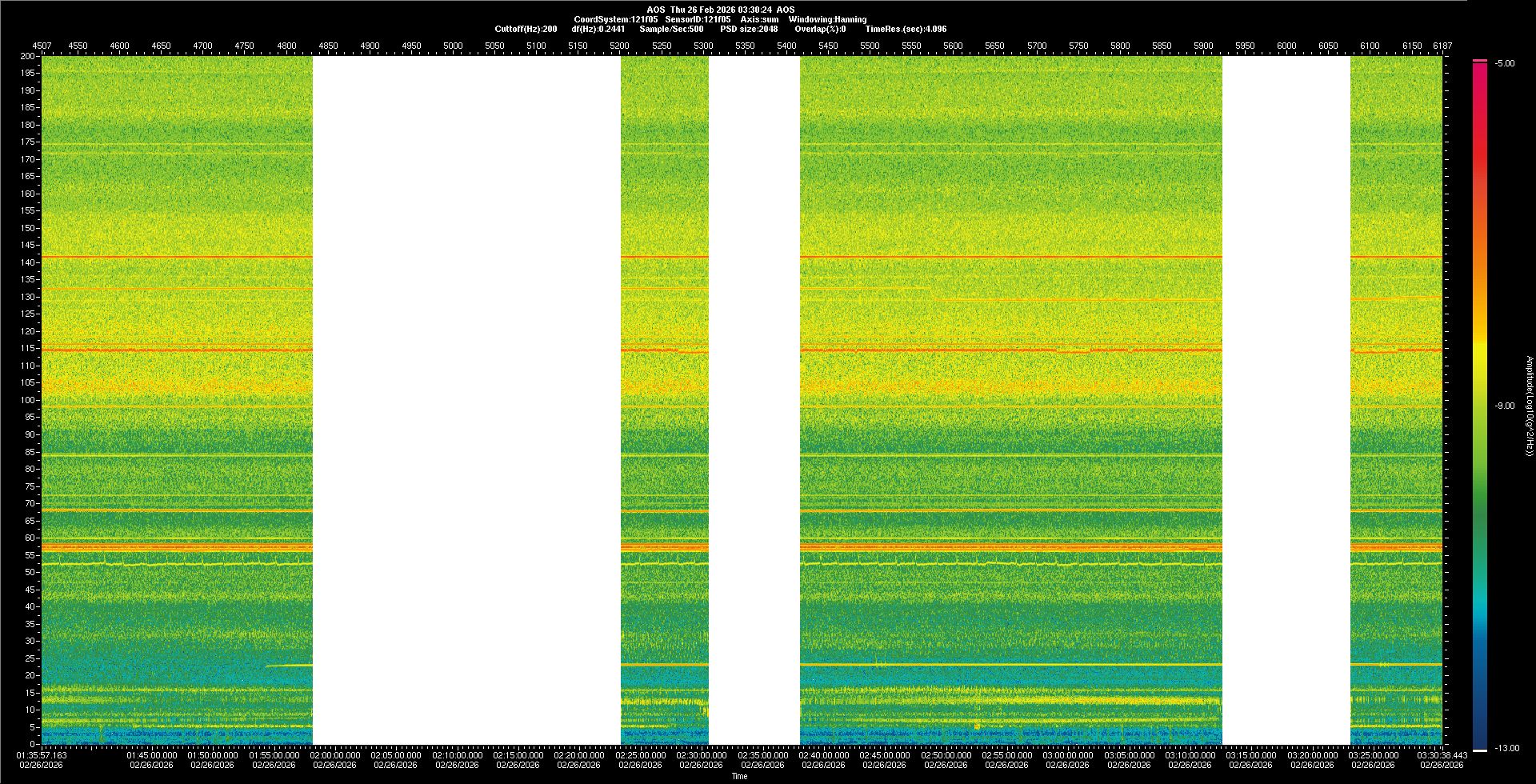
Task: Click the 03:00:00.000 time axis tick label
Action: (1067, 755)
